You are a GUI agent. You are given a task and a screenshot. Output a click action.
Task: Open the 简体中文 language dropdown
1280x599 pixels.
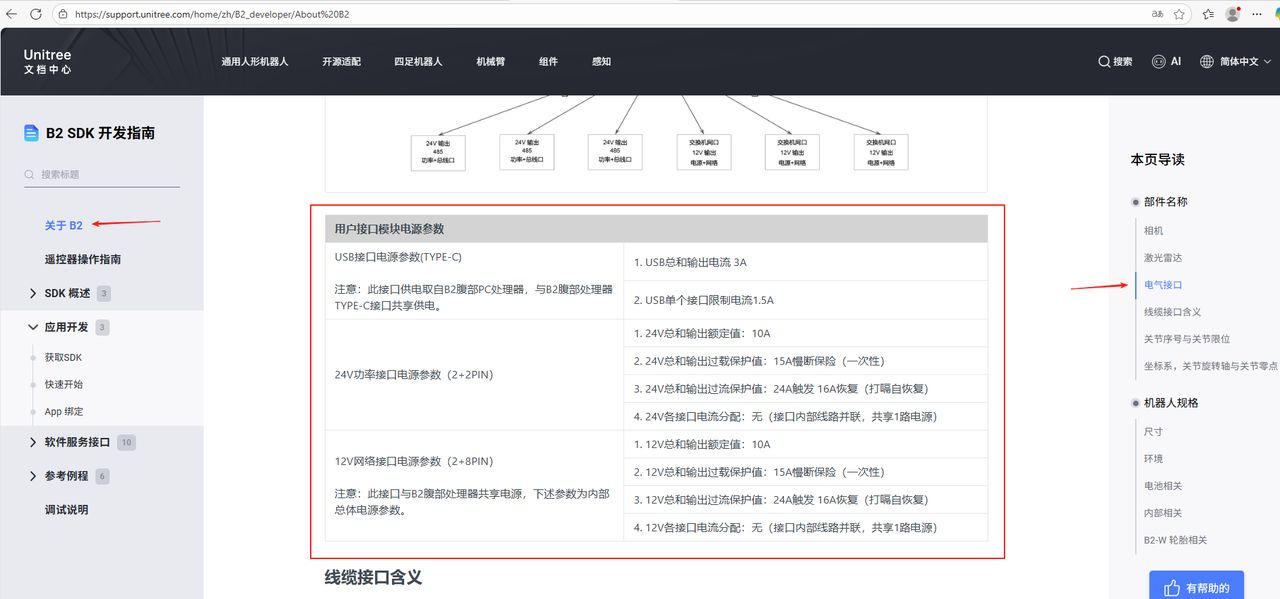(1245, 62)
